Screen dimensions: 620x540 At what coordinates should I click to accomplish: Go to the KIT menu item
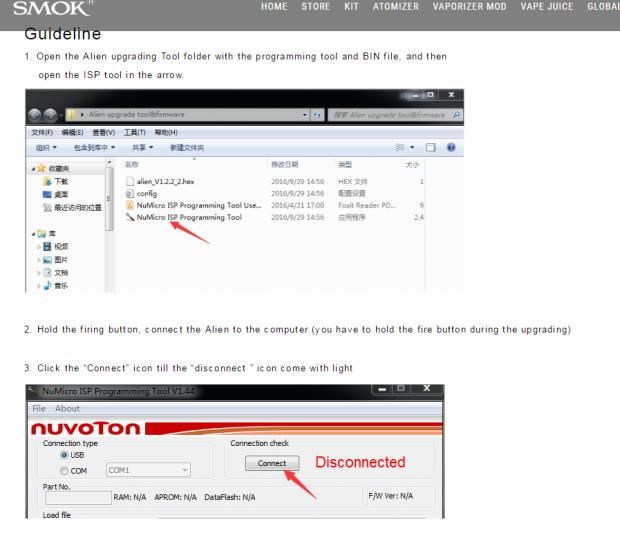[351, 7]
